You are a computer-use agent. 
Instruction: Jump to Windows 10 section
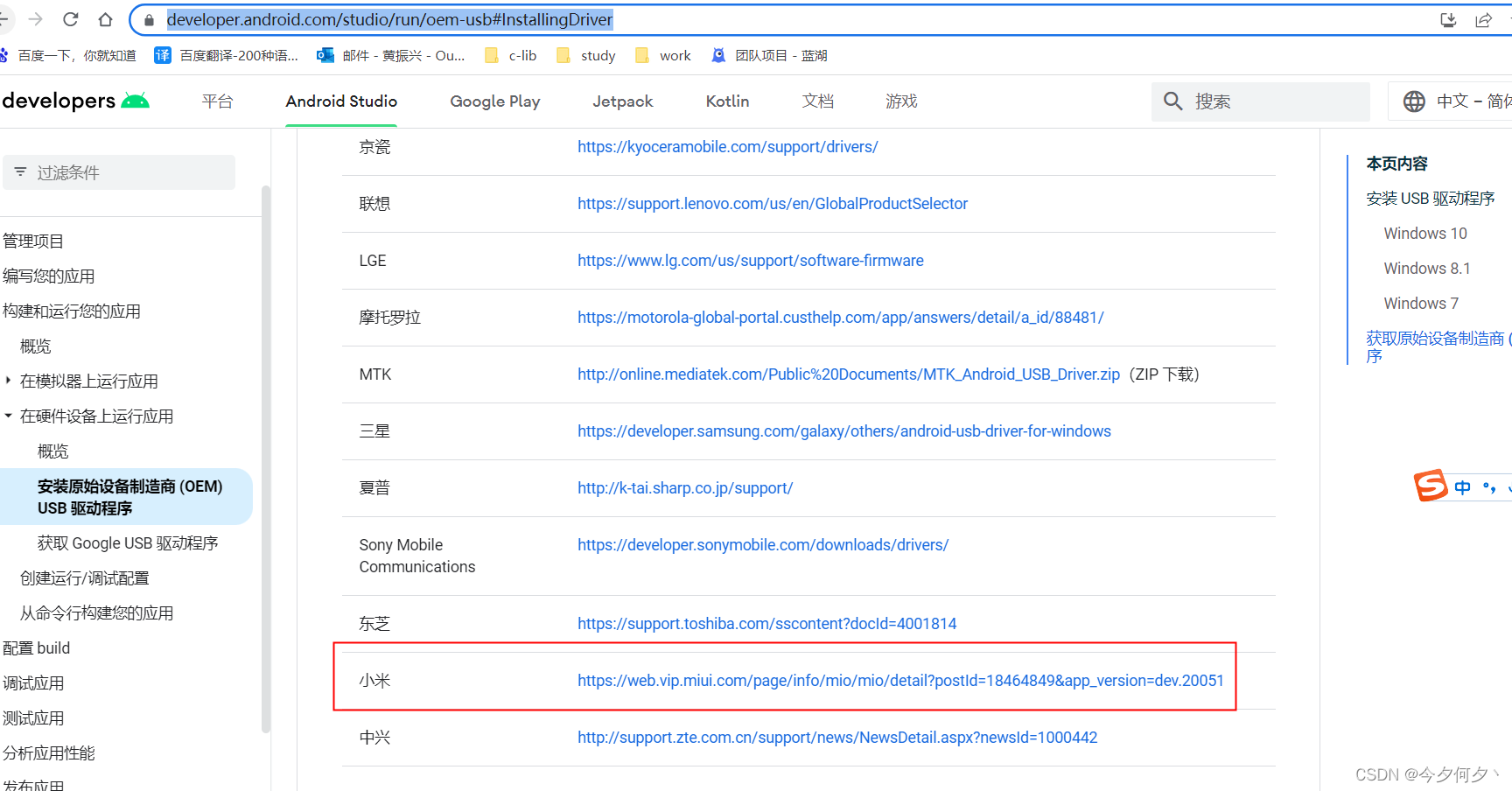click(1425, 234)
